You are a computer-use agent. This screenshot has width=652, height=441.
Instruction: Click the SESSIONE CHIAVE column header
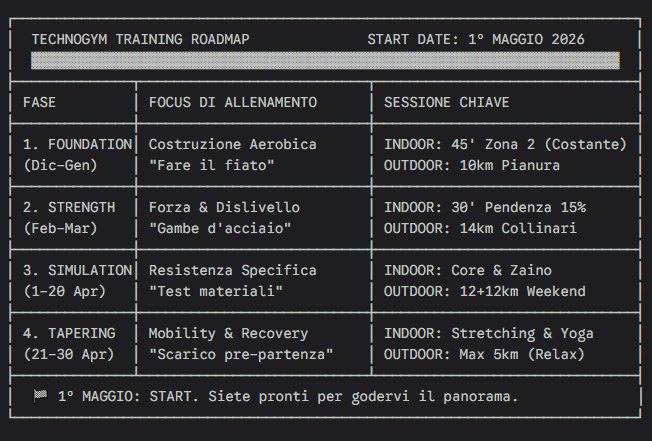[x=447, y=103]
